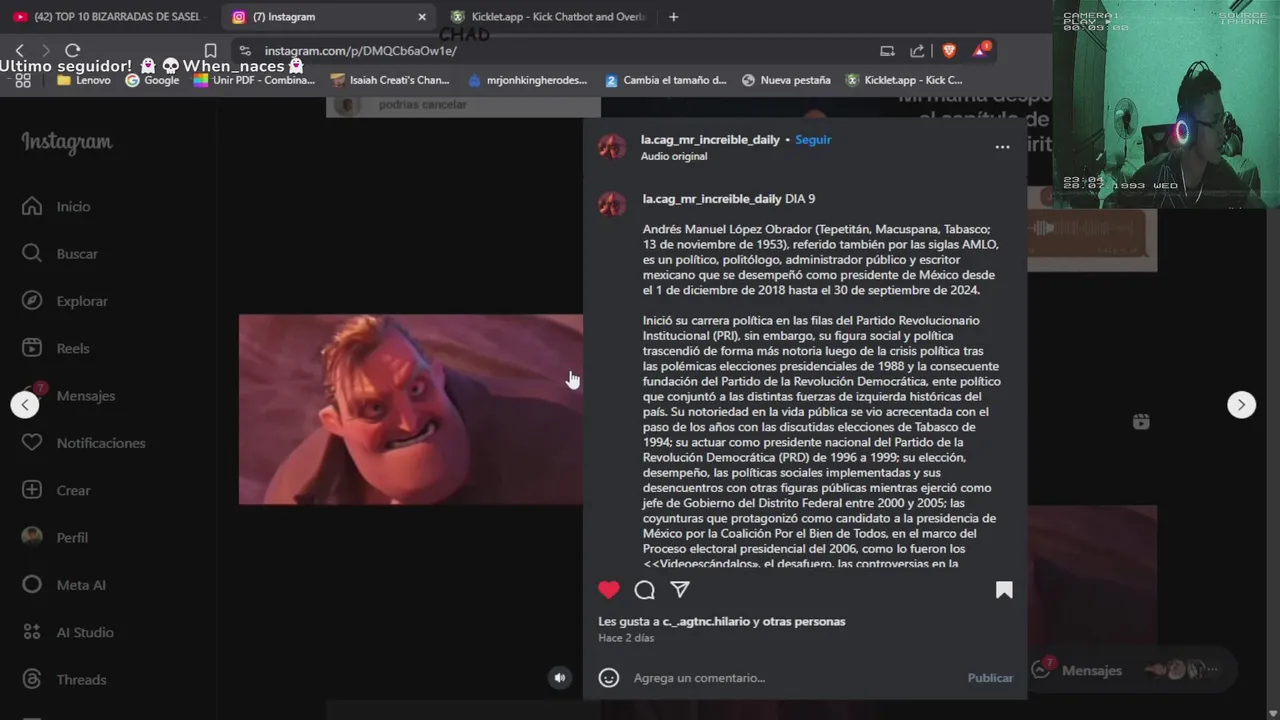This screenshot has height=720, width=1280.
Task: Click the Instagram logo wordmark
Action: pos(67,143)
